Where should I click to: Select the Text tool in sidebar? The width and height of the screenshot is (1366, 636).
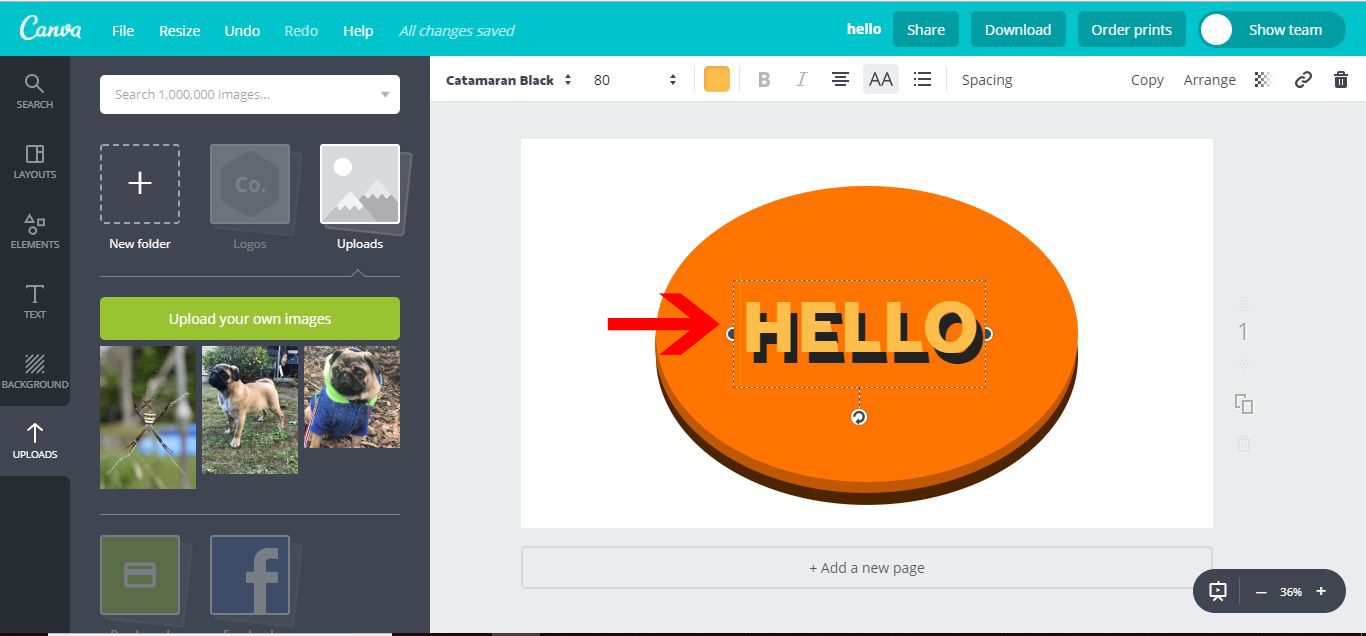(35, 300)
